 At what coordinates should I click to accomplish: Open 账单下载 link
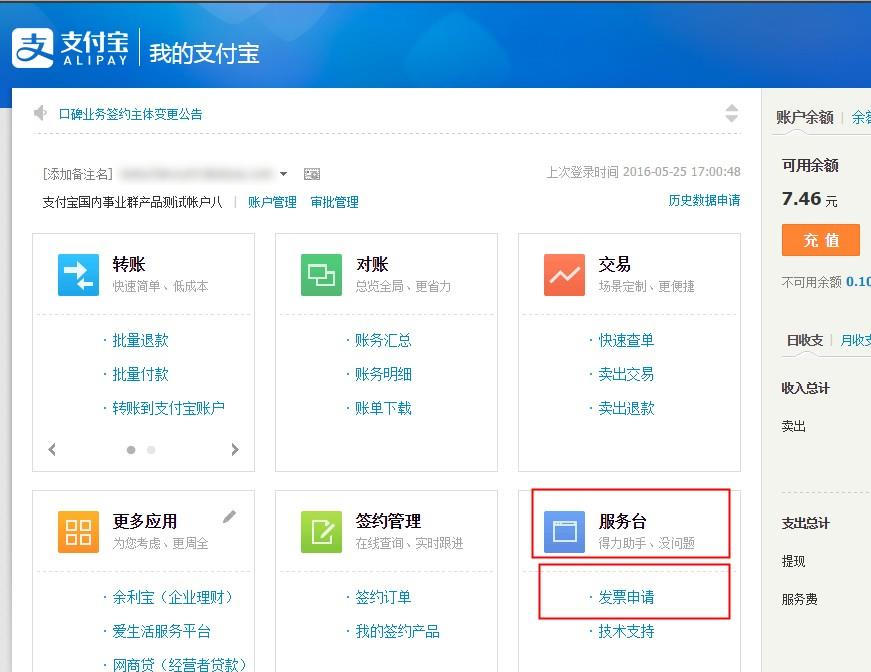click(383, 408)
